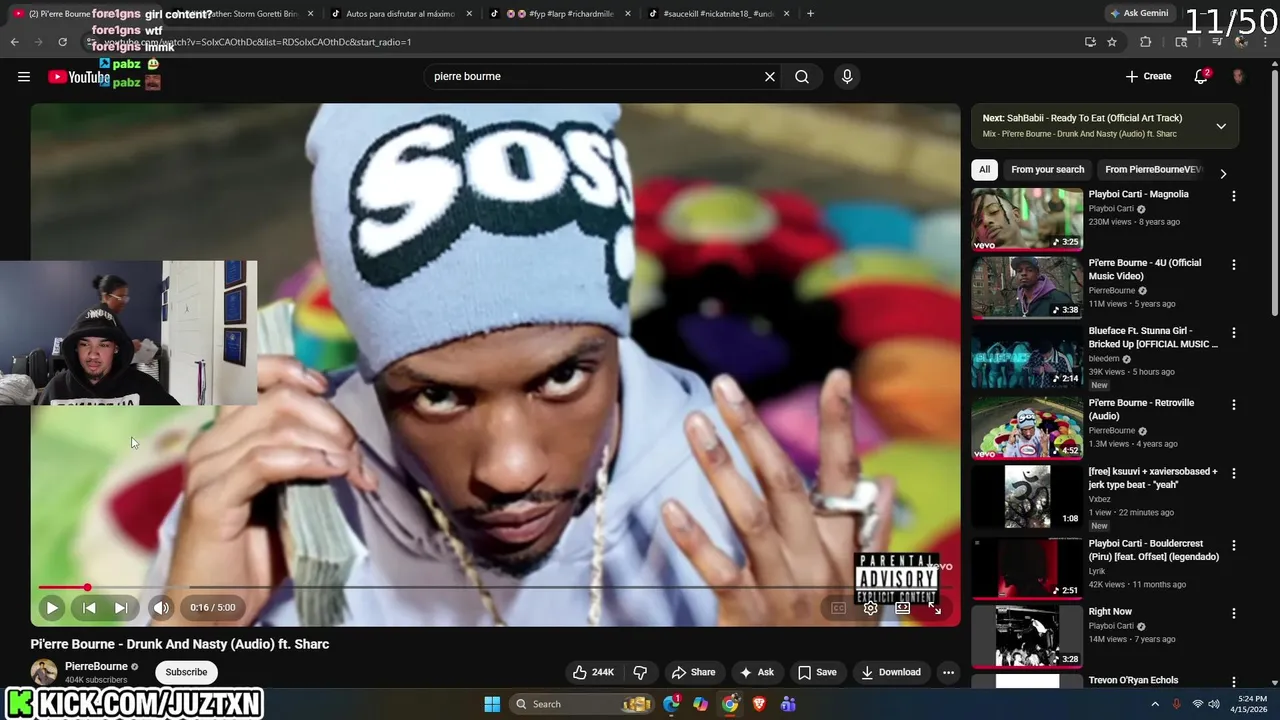Viewport: 1280px width, 720px height.
Task: Open a new browser tab
Action: 810,14
